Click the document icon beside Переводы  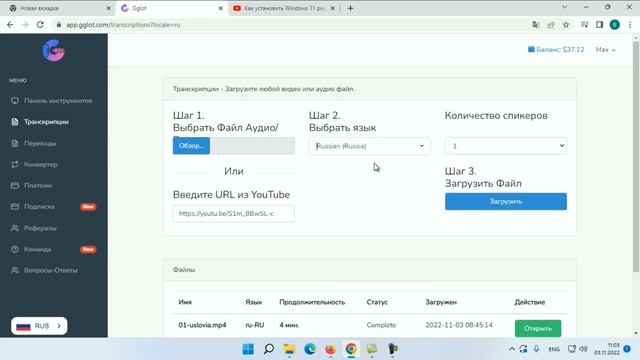(x=15, y=143)
